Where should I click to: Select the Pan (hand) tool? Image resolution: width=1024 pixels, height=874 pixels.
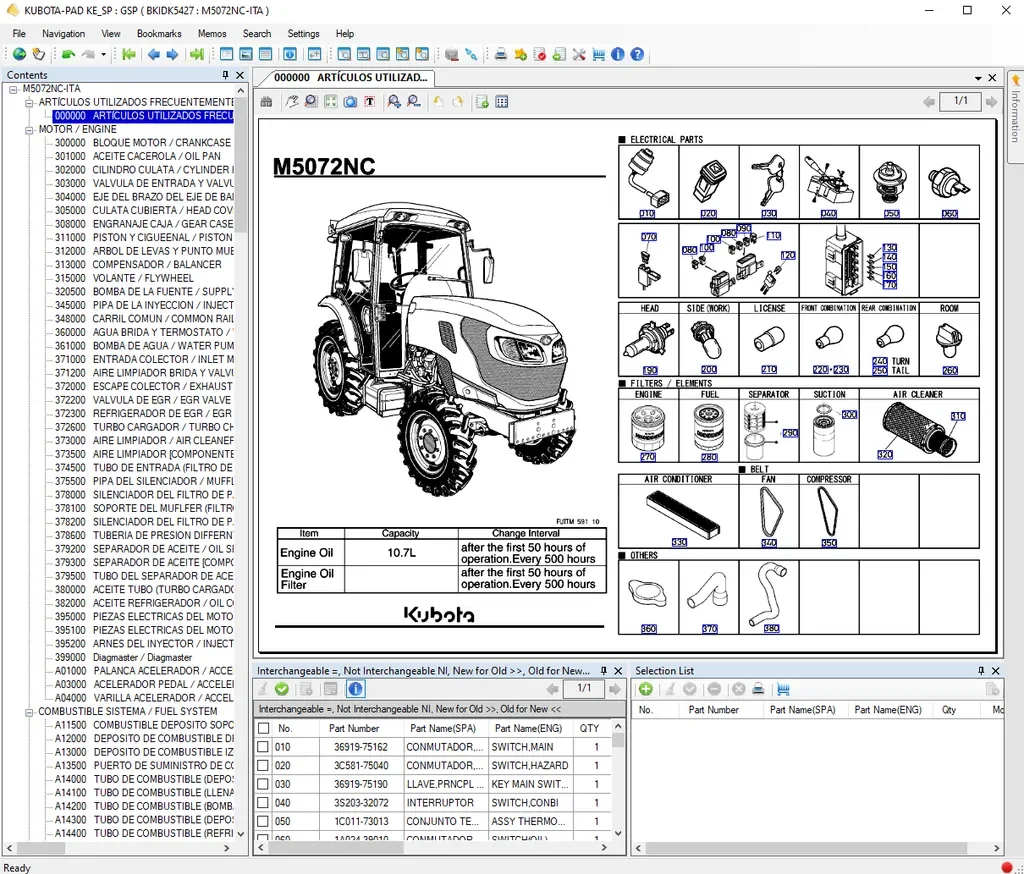point(291,101)
